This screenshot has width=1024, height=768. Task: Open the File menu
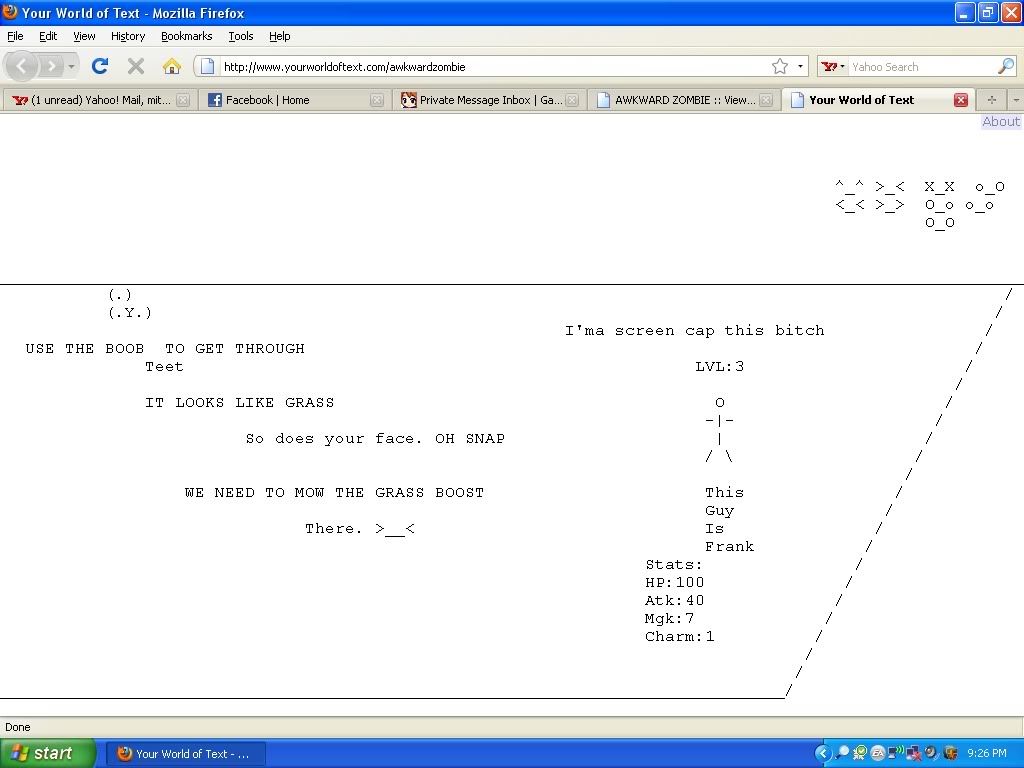(x=15, y=36)
